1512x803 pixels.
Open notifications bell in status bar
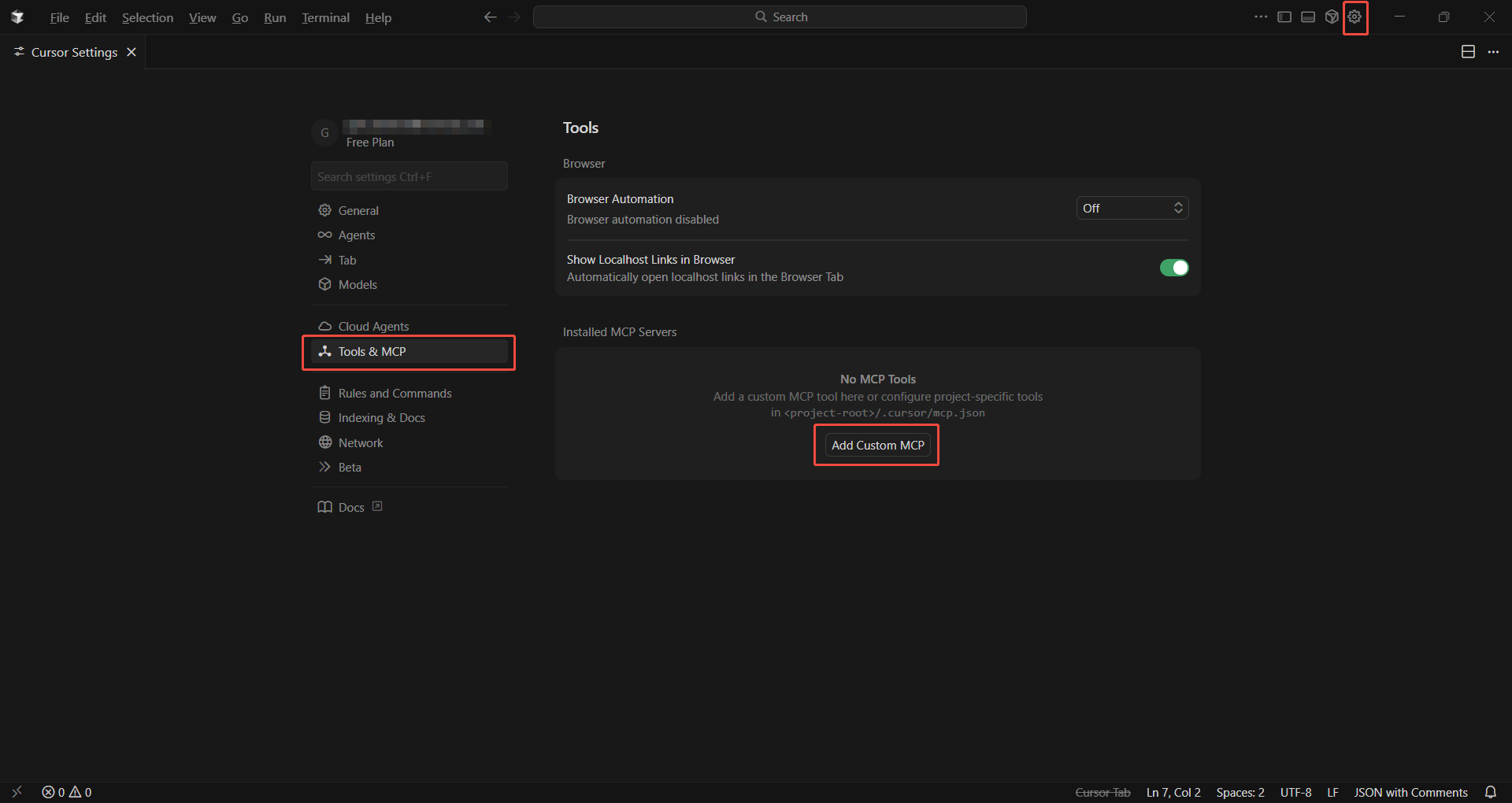(x=1491, y=792)
